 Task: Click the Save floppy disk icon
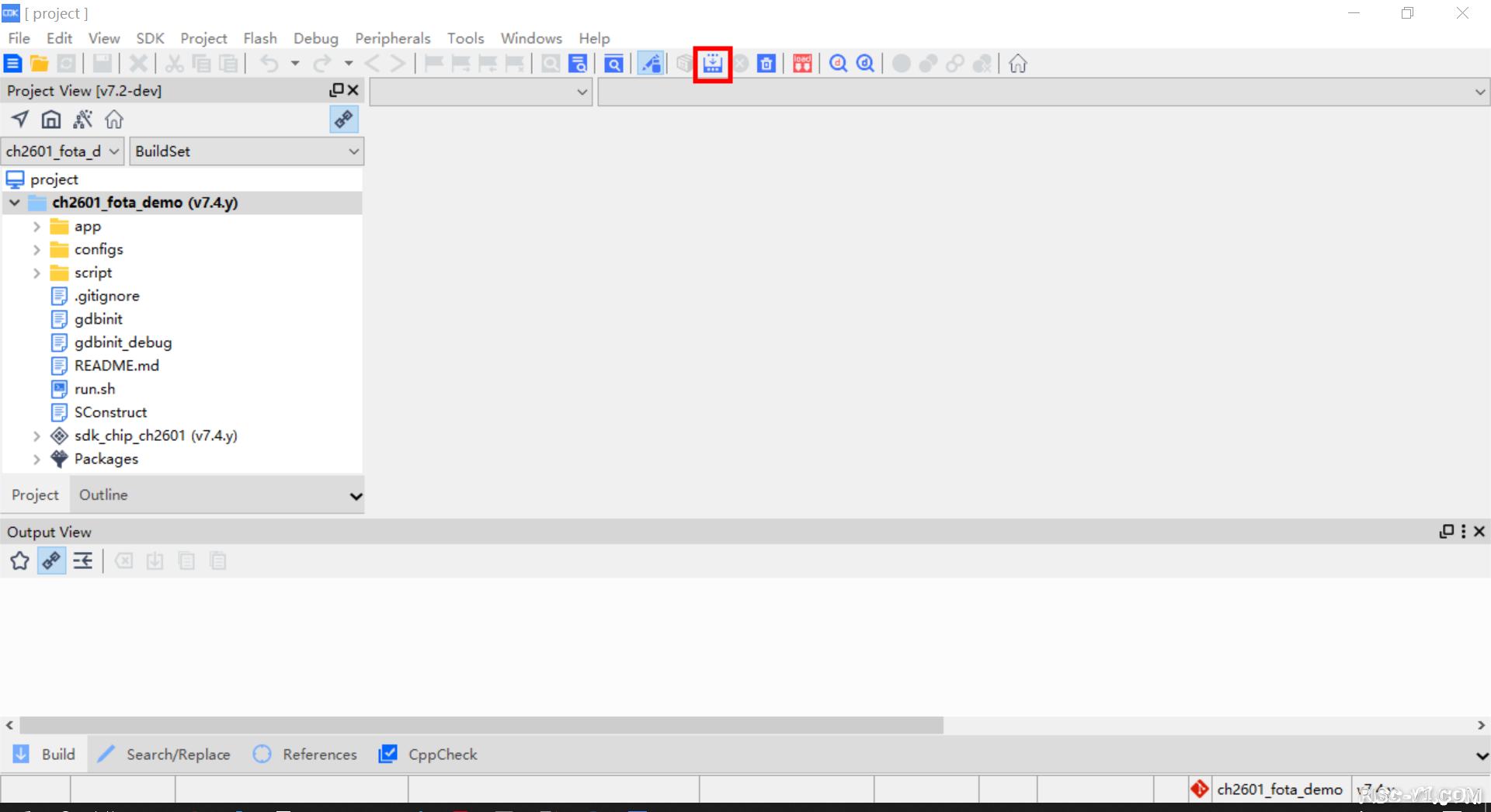click(103, 64)
